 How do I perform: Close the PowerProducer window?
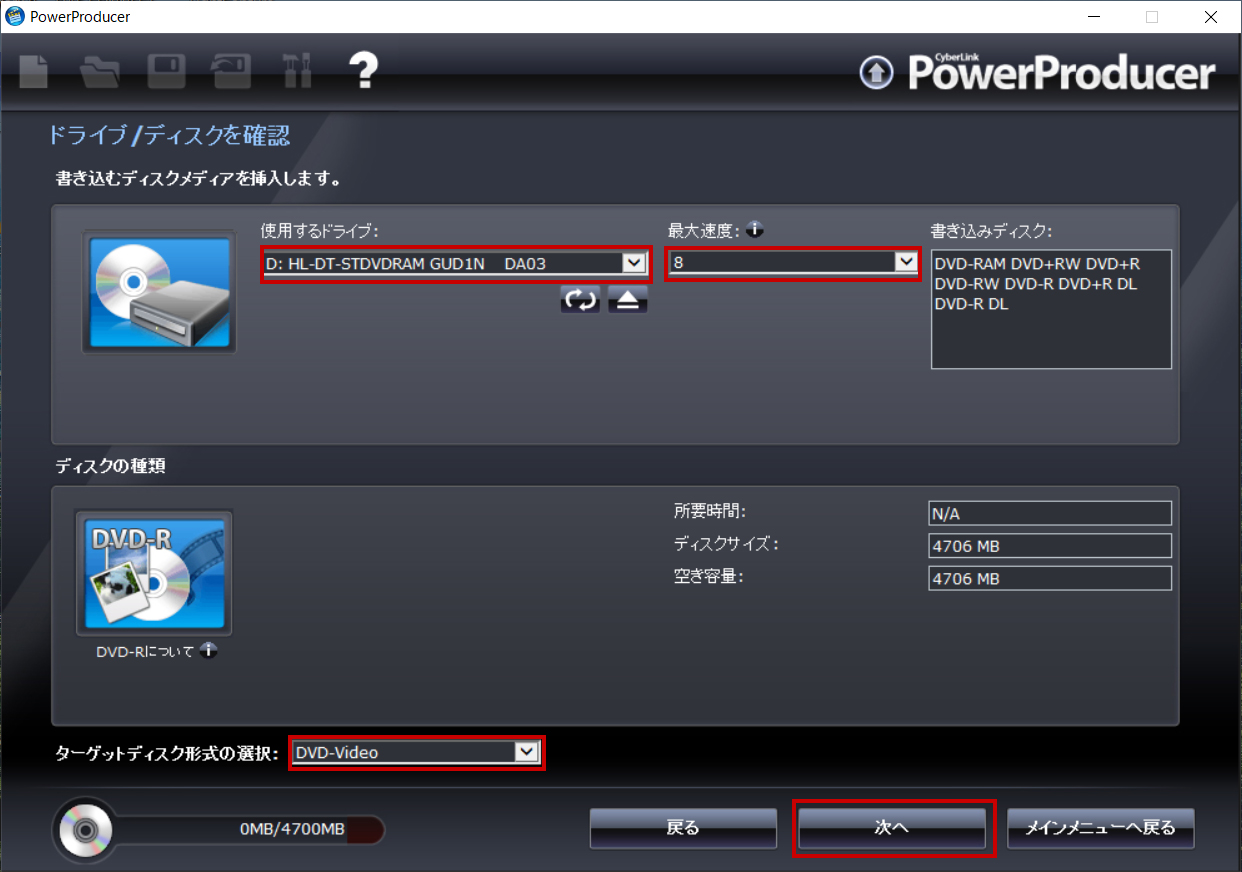pyautogui.click(x=1211, y=17)
